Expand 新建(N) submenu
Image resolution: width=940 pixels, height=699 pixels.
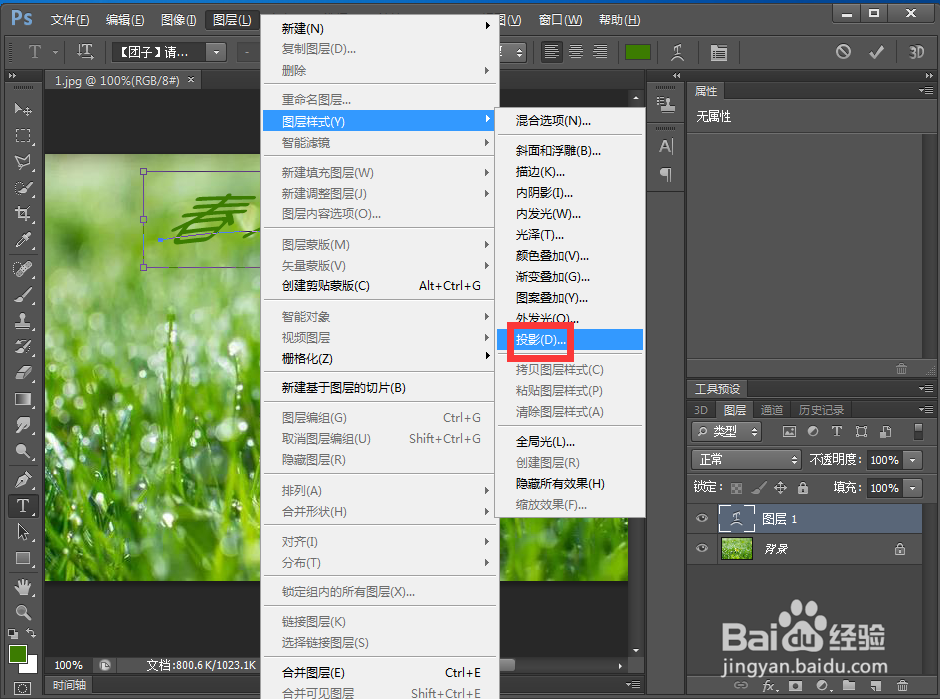point(381,28)
